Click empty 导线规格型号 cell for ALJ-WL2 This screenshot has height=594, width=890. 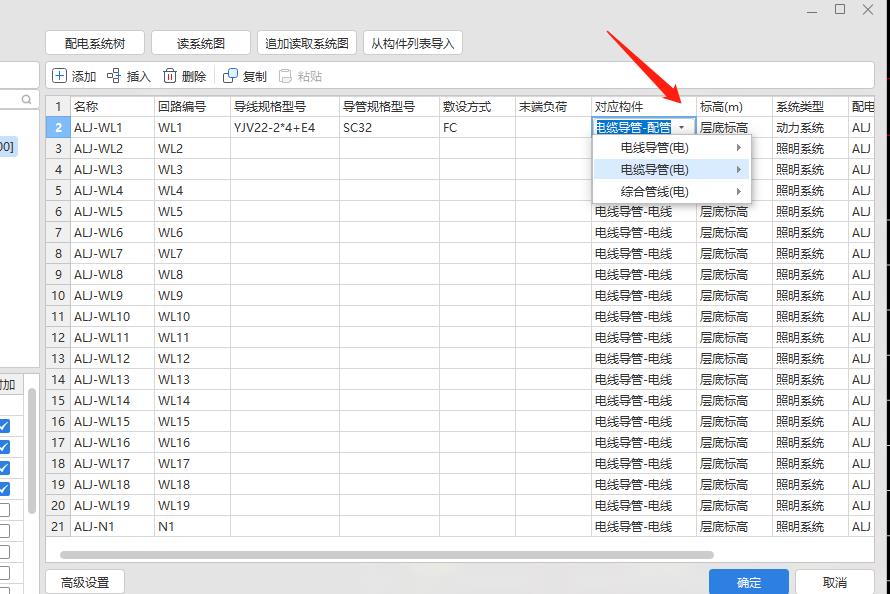coord(285,149)
